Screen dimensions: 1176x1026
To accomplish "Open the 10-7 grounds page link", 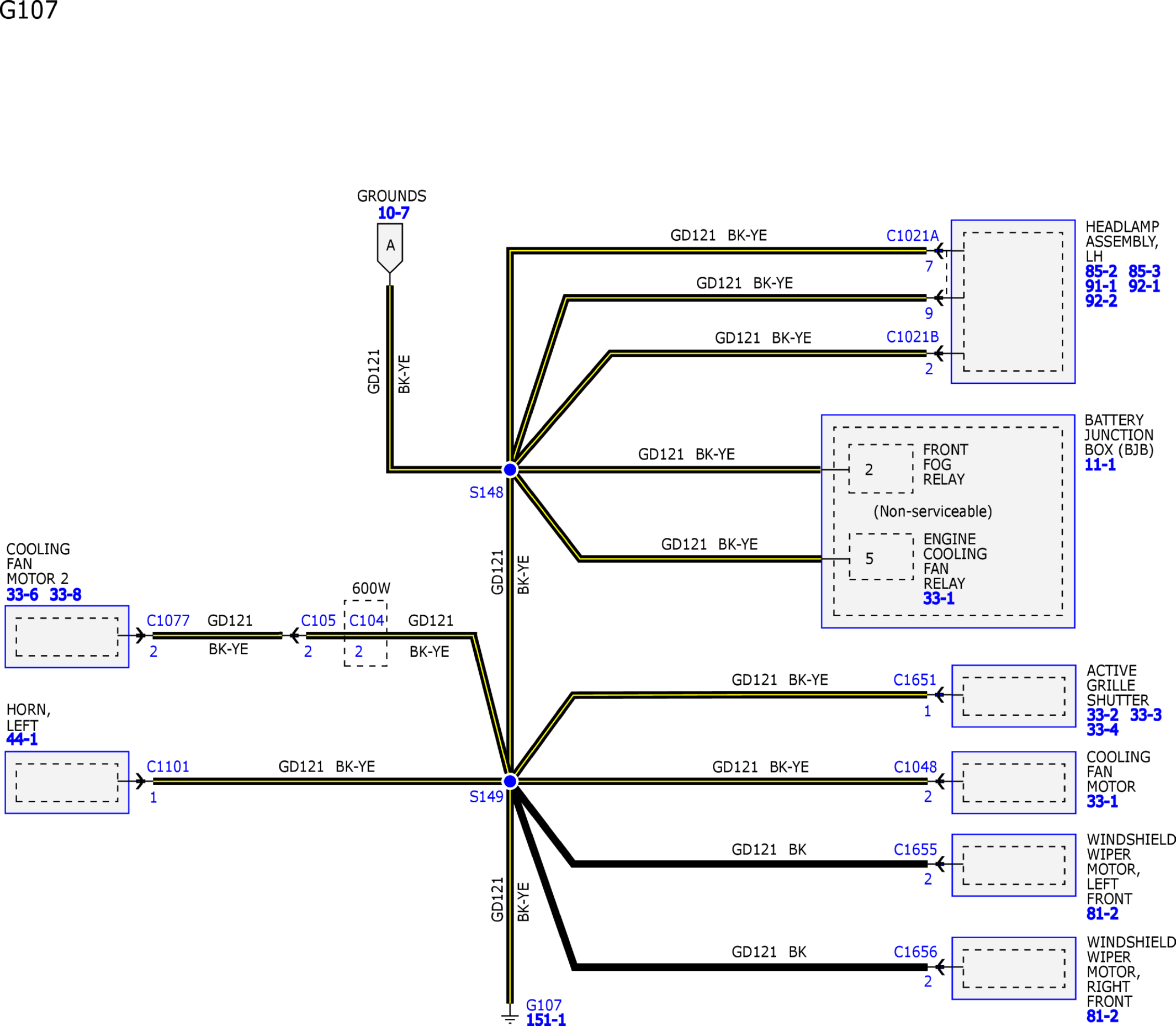I will [x=393, y=213].
